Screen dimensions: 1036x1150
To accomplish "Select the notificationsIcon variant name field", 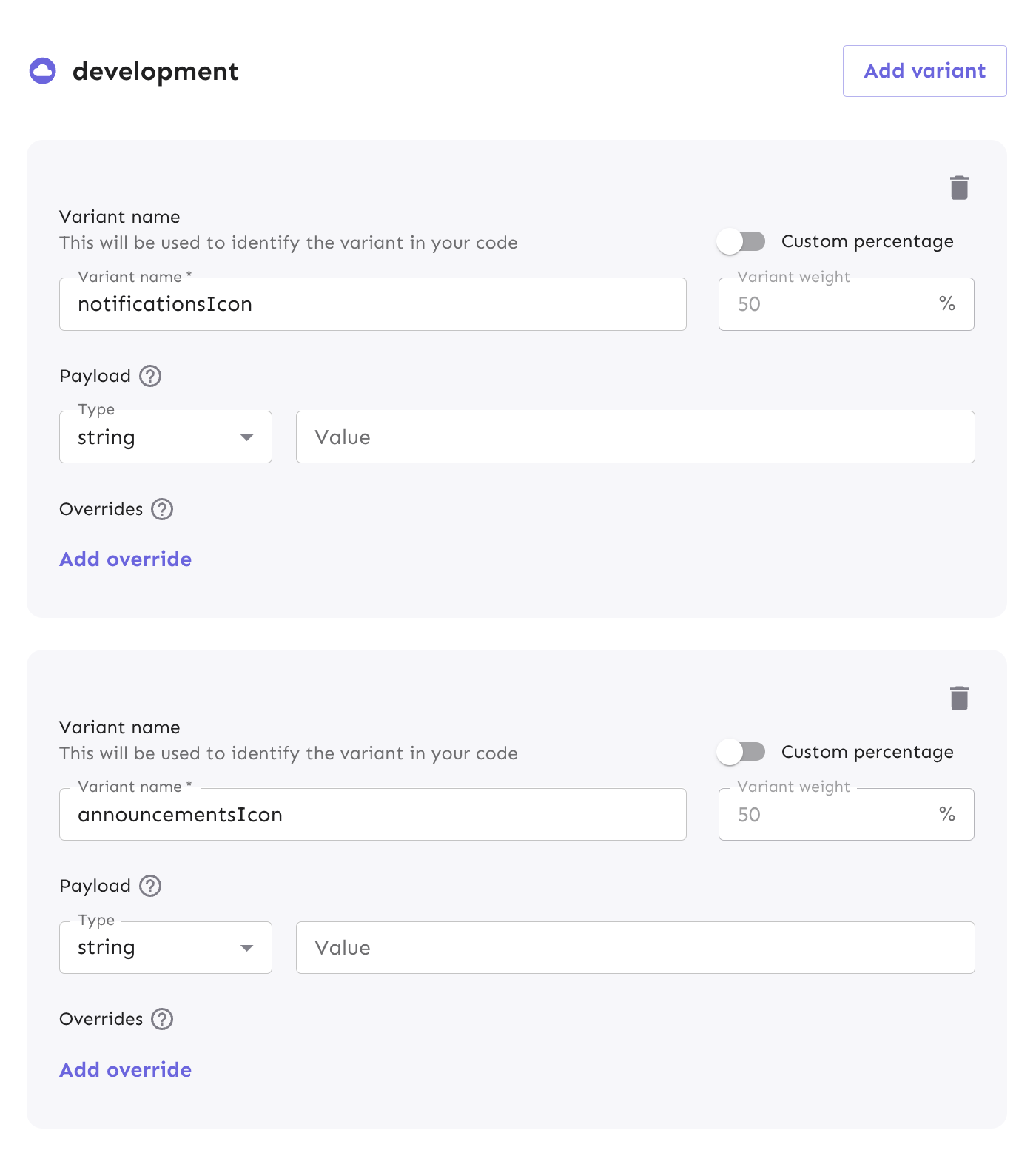I will pyautogui.click(x=372, y=303).
